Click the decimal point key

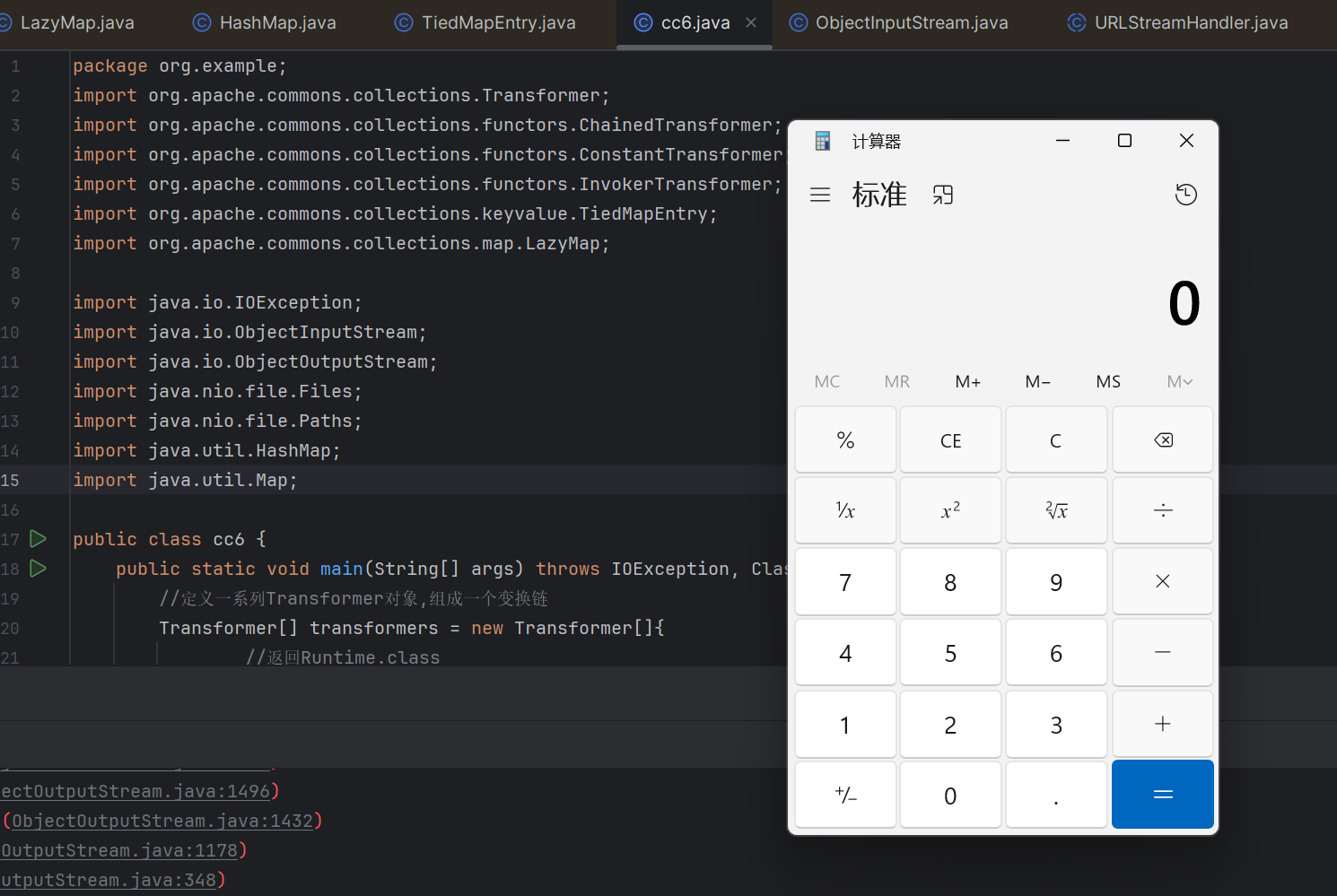[x=1056, y=795]
